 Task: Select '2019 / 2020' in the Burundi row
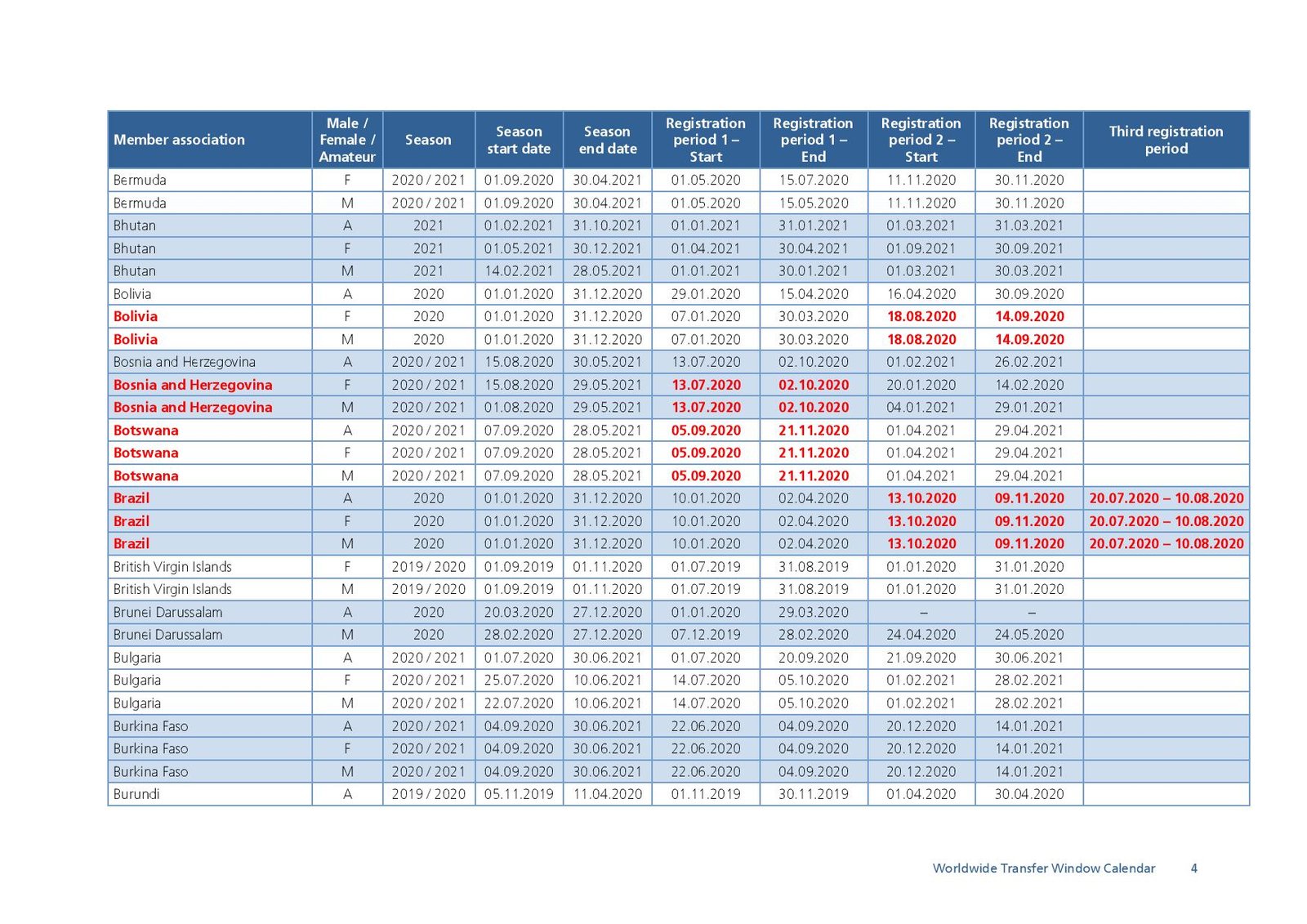[428, 794]
